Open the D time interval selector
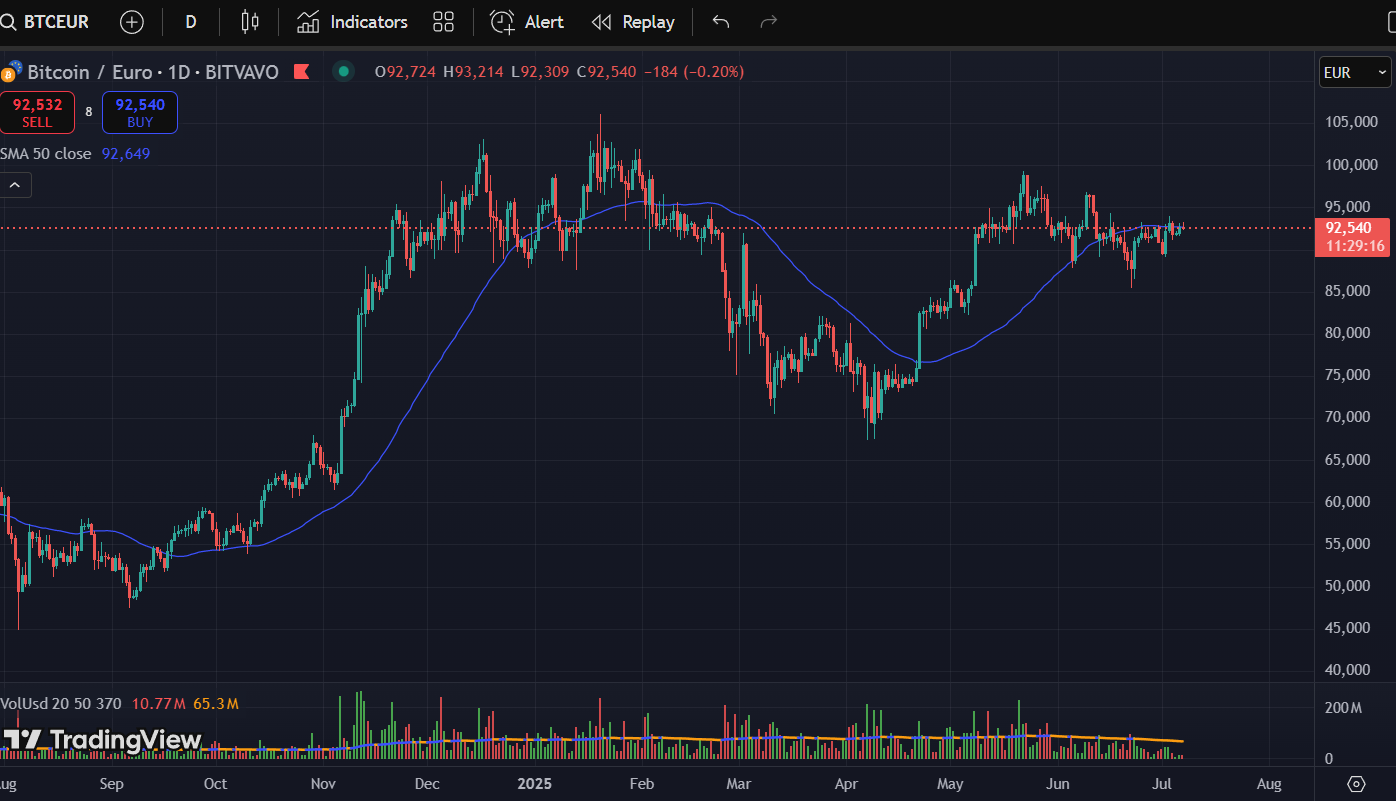 pyautogui.click(x=191, y=22)
